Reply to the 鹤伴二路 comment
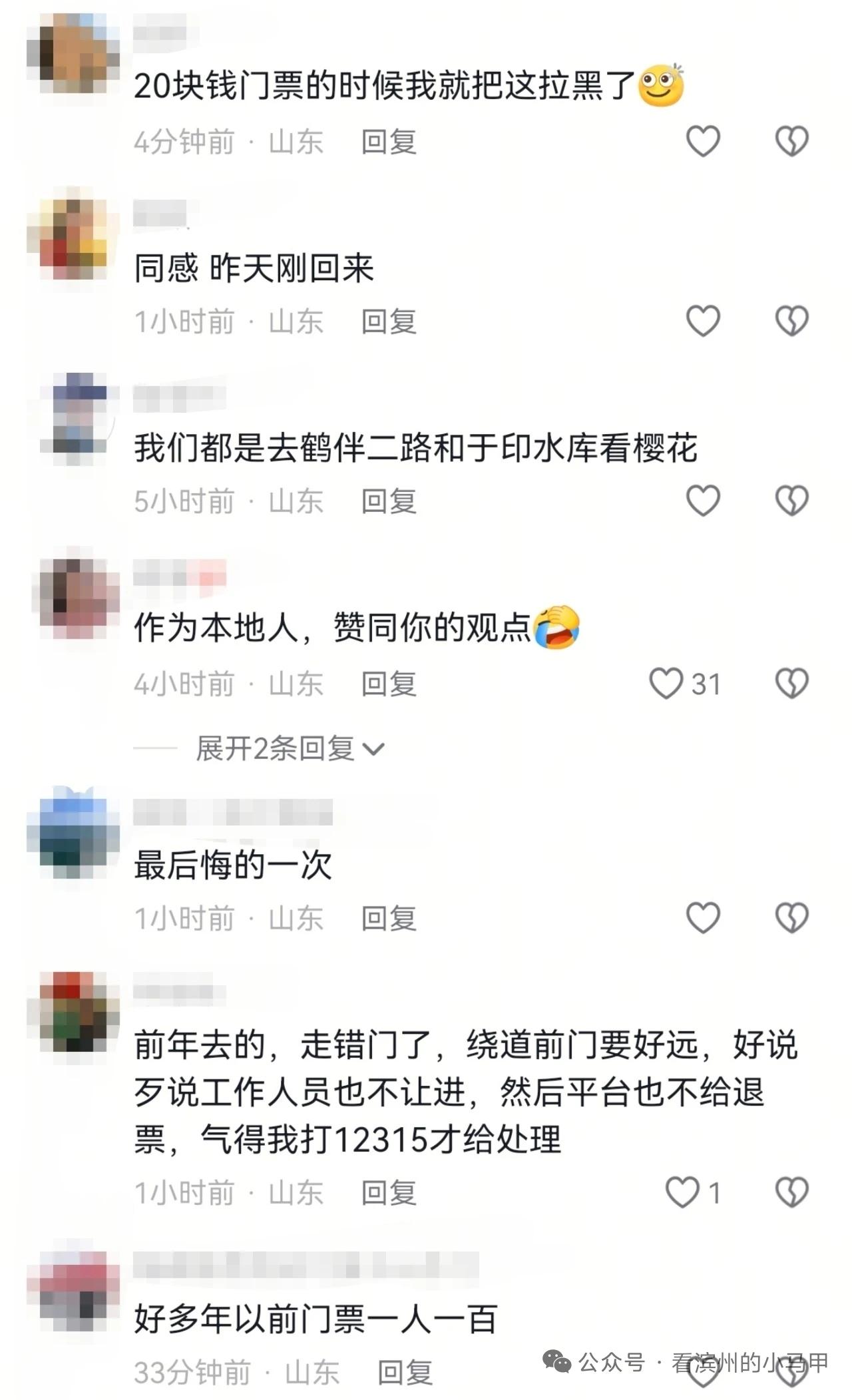Viewport: 852px width, 1400px height. click(389, 501)
